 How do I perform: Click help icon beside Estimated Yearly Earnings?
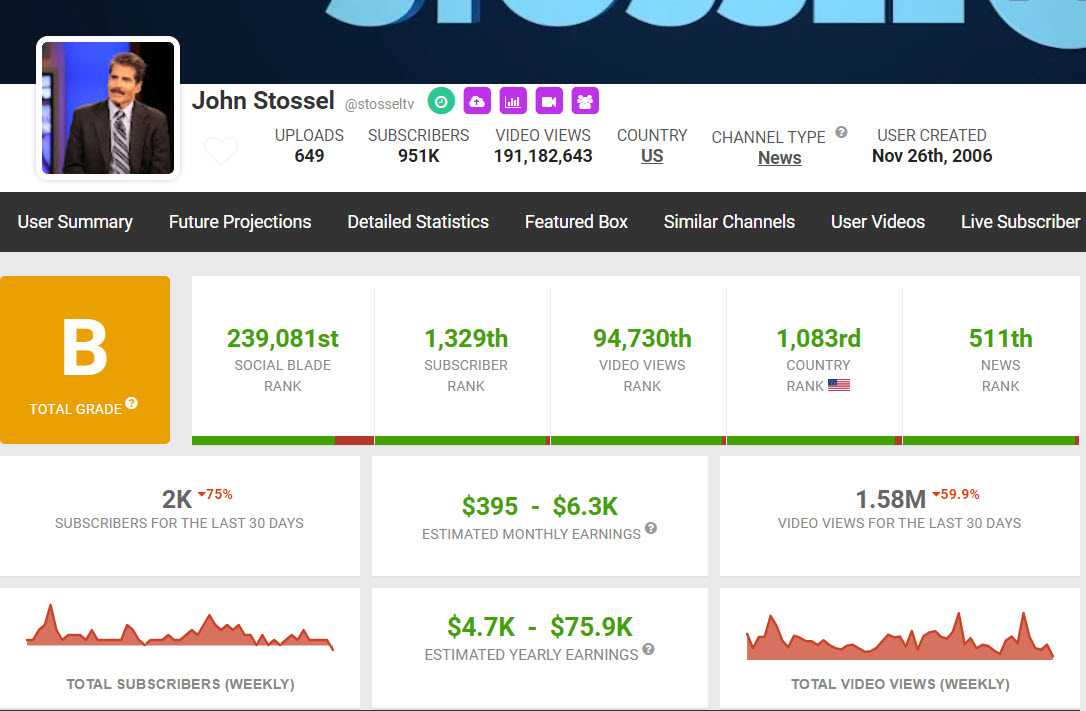point(648,649)
